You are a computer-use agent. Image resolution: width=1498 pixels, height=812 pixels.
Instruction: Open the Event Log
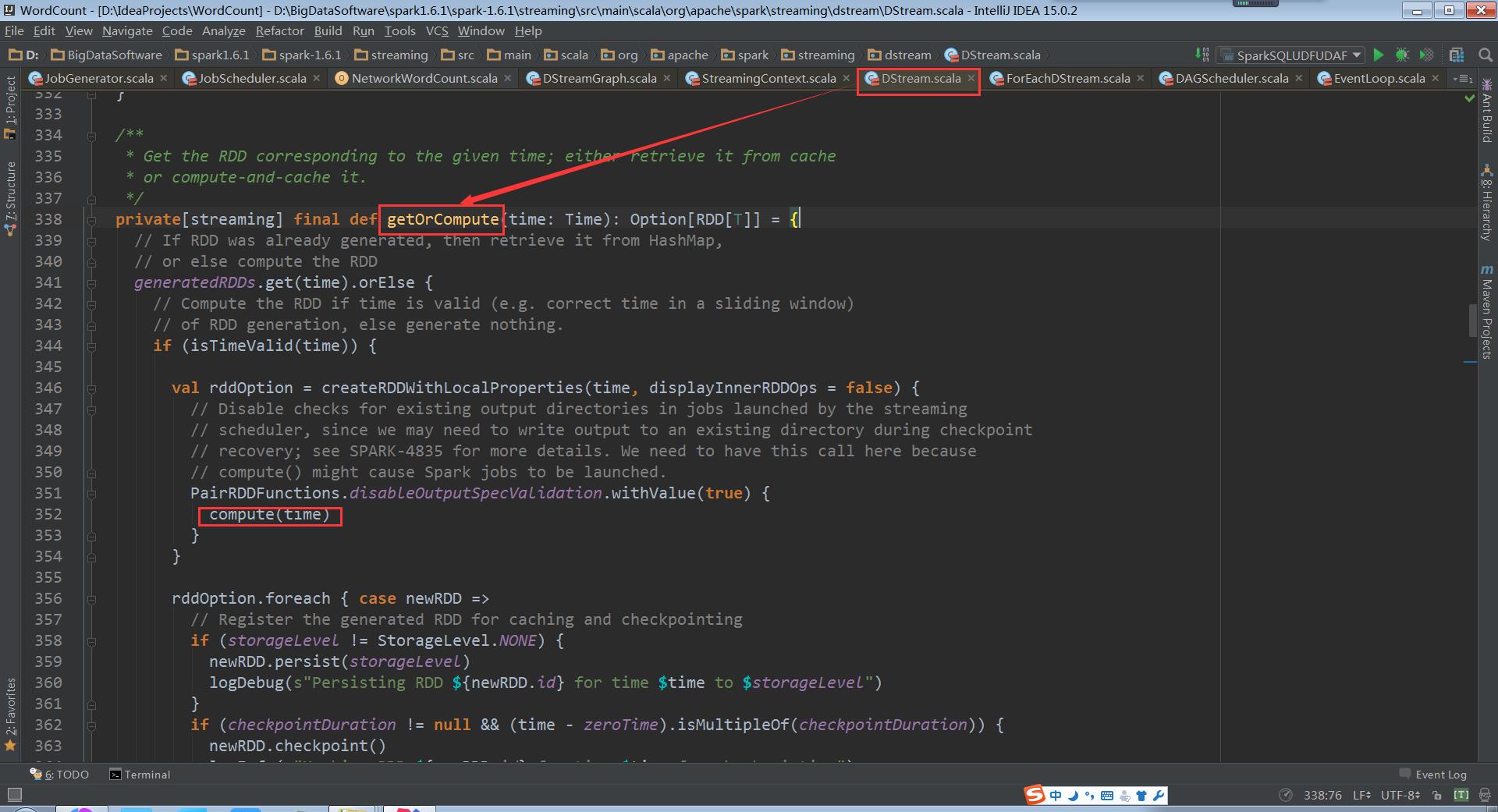tap(1433, 775)
